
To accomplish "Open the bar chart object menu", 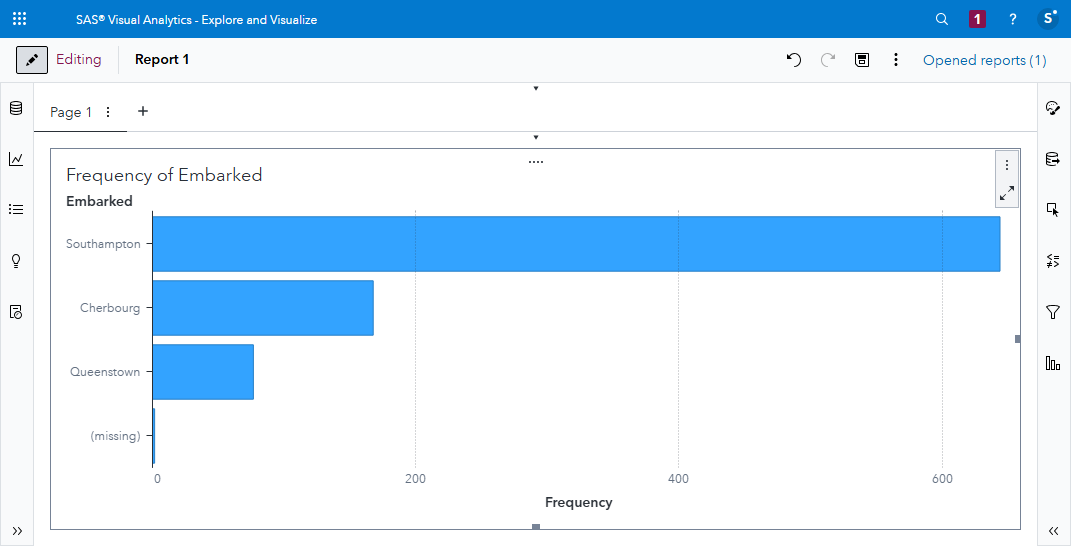I will (x=1007, y=165).
